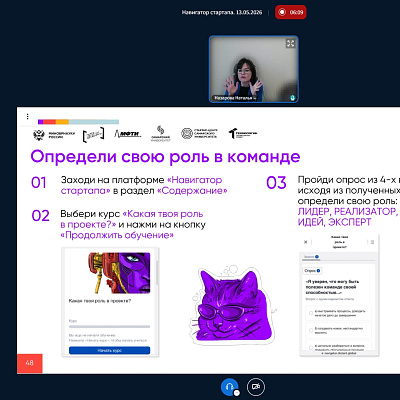
Task: Click the round Стартап-центр logo
Action: click(x=199, y=133)
